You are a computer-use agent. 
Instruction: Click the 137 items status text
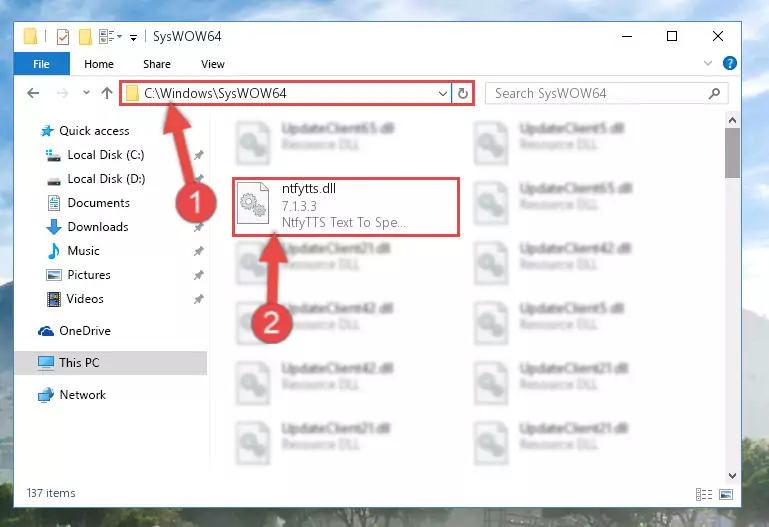click(51, 493)
